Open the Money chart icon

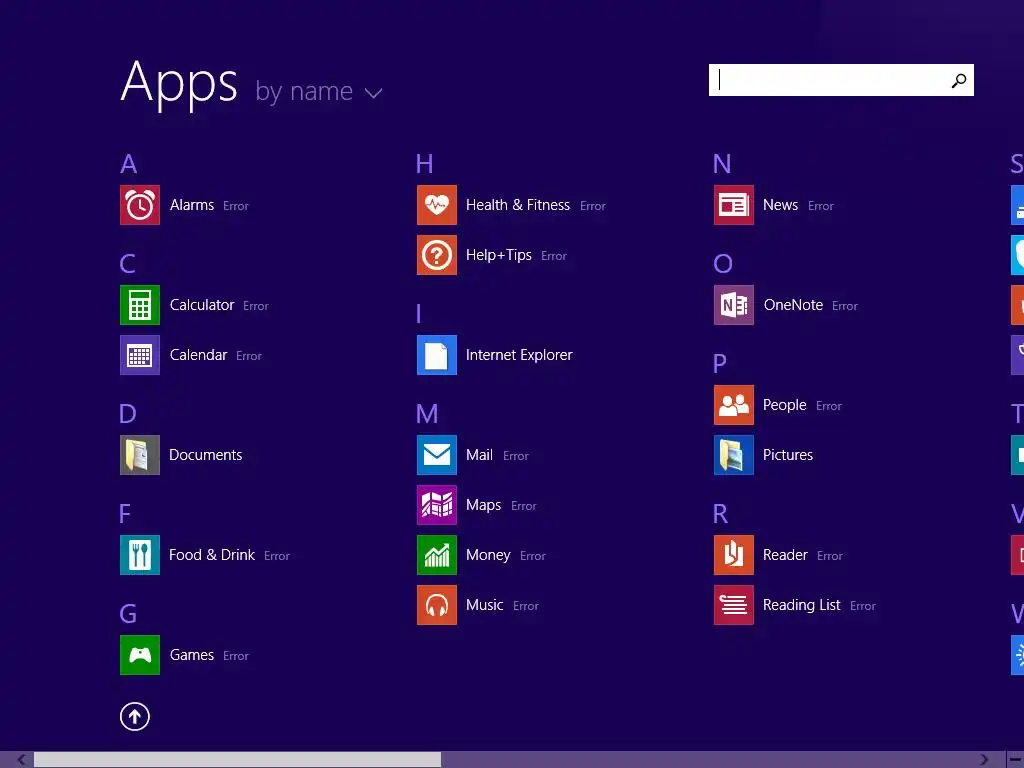tap(437, 555)
